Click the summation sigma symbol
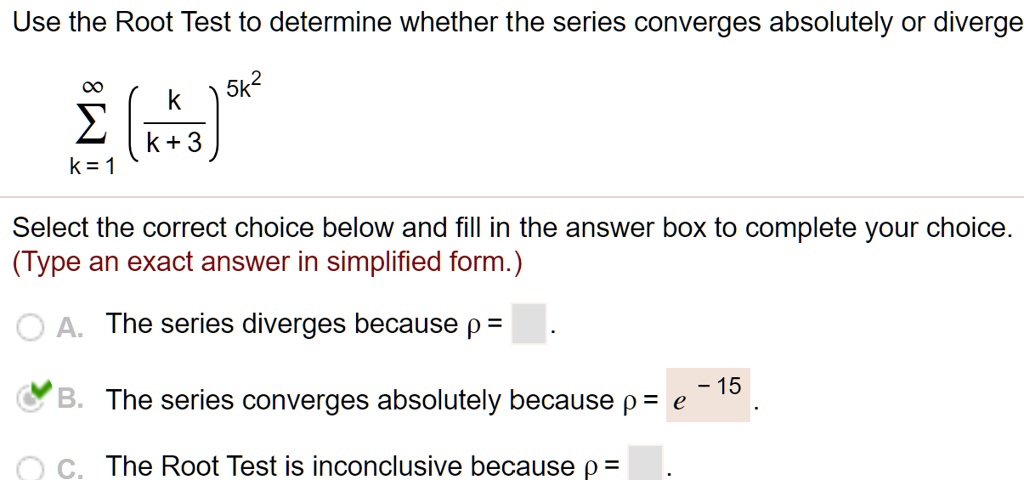Viewport: 1024px width, 480px height. (92, 127)
